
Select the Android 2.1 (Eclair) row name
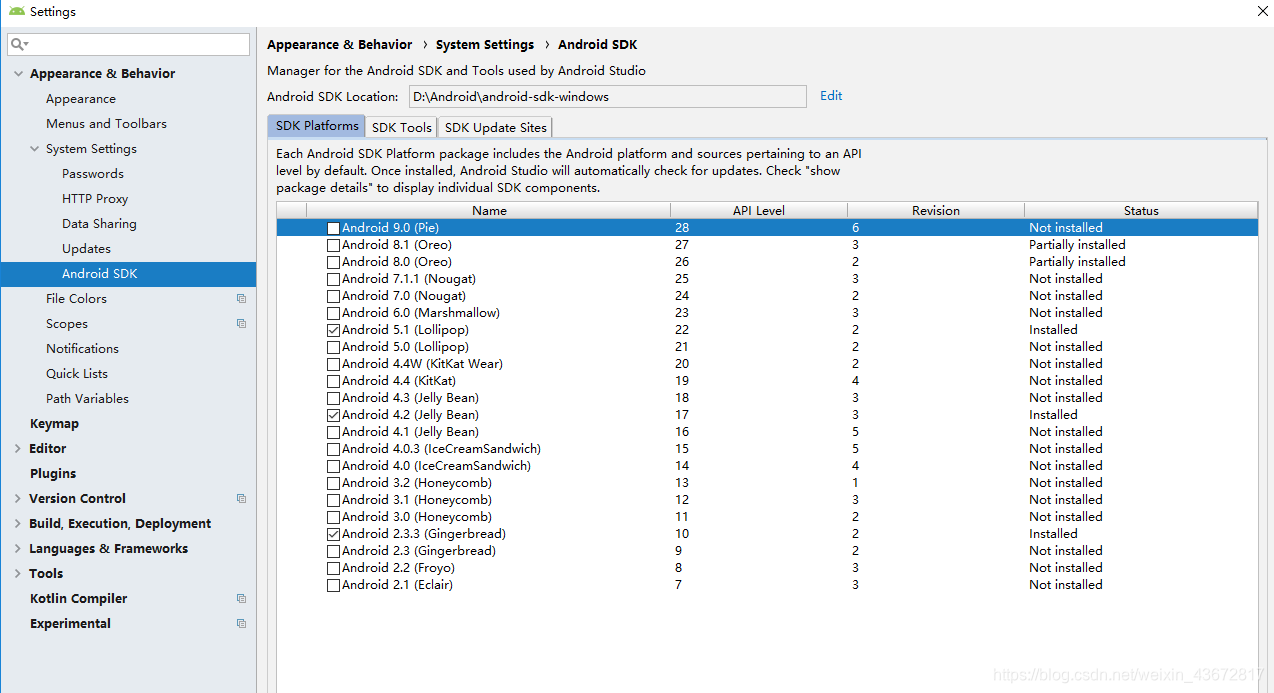point(397,585)
